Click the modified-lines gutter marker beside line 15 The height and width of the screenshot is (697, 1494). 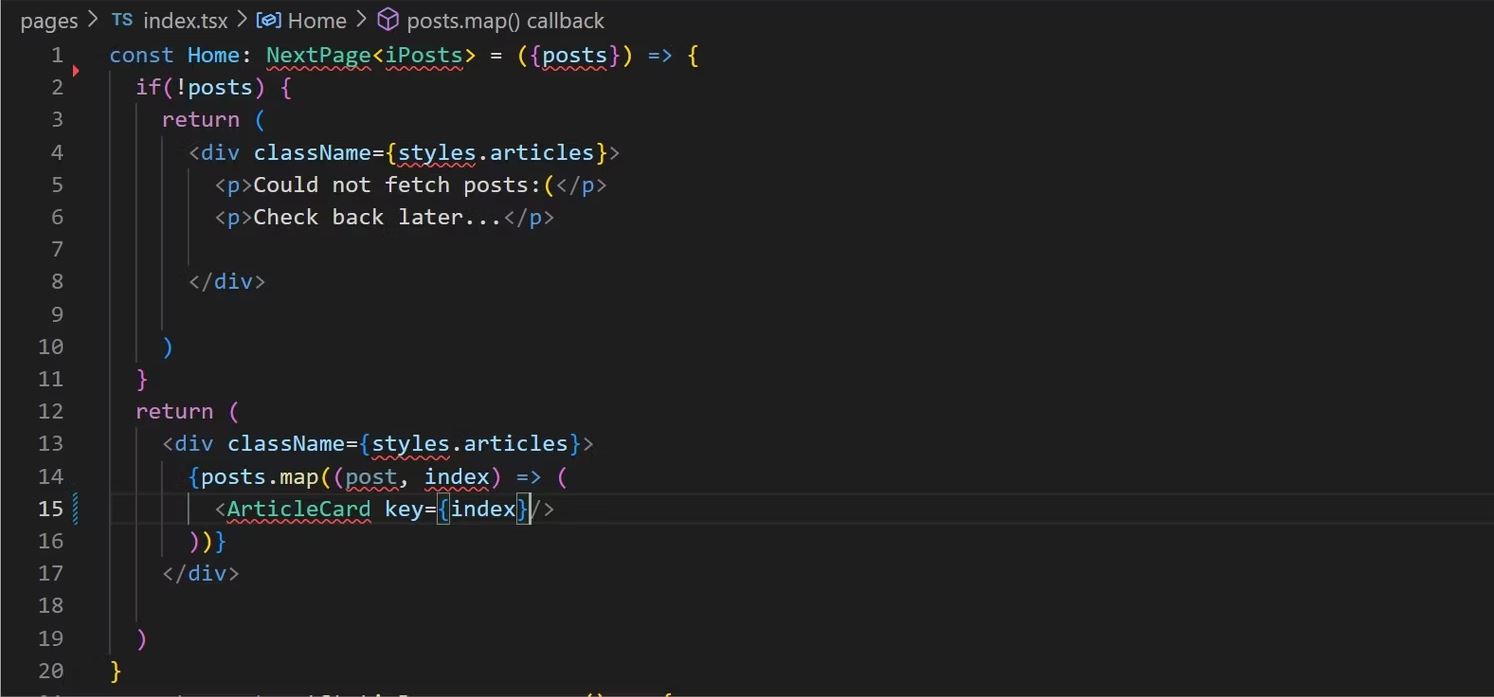coord(75,509)
